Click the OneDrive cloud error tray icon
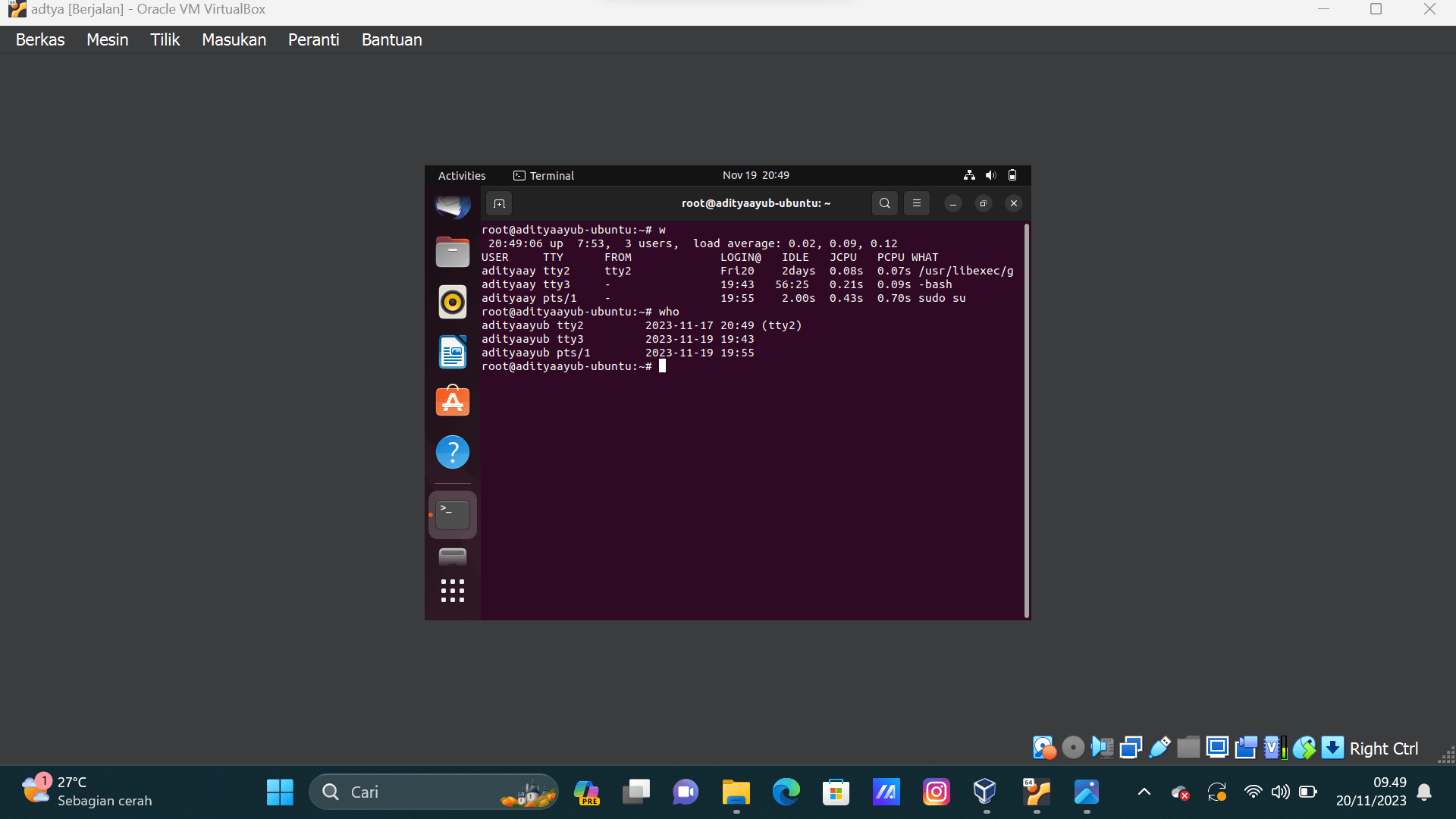Viewport: 1456px width, 819px height. coord(1181,792)
